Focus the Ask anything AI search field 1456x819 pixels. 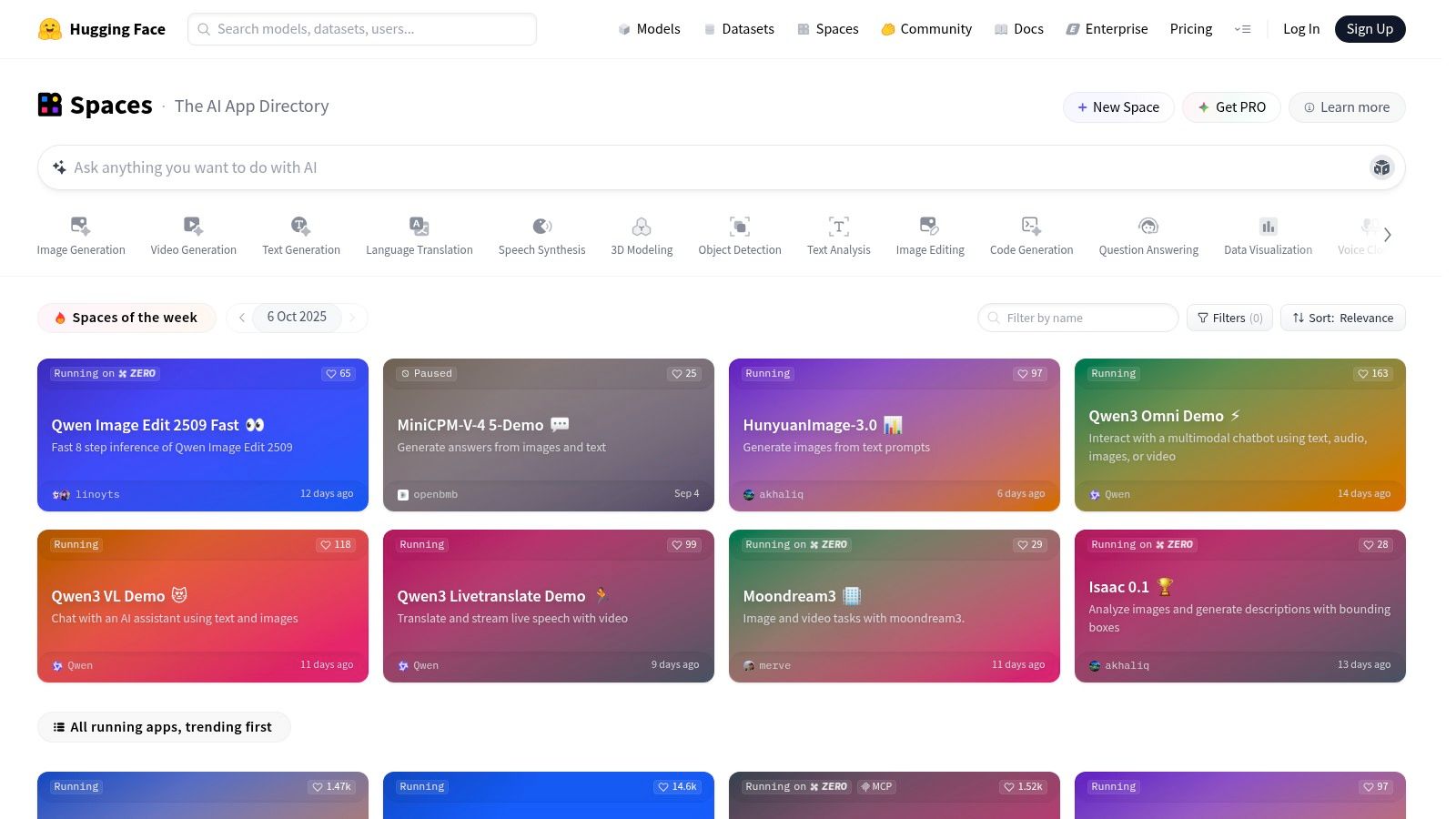point(722,167)
